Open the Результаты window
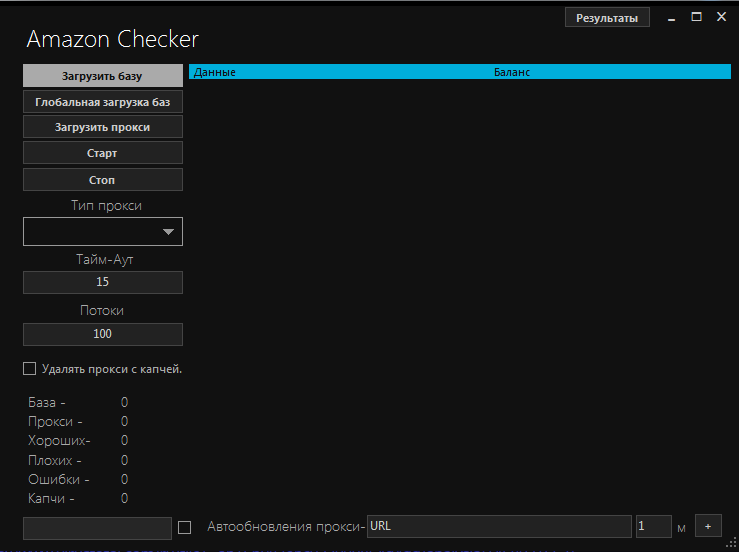This screenshot has width=739, height=552. pos(607,18)
